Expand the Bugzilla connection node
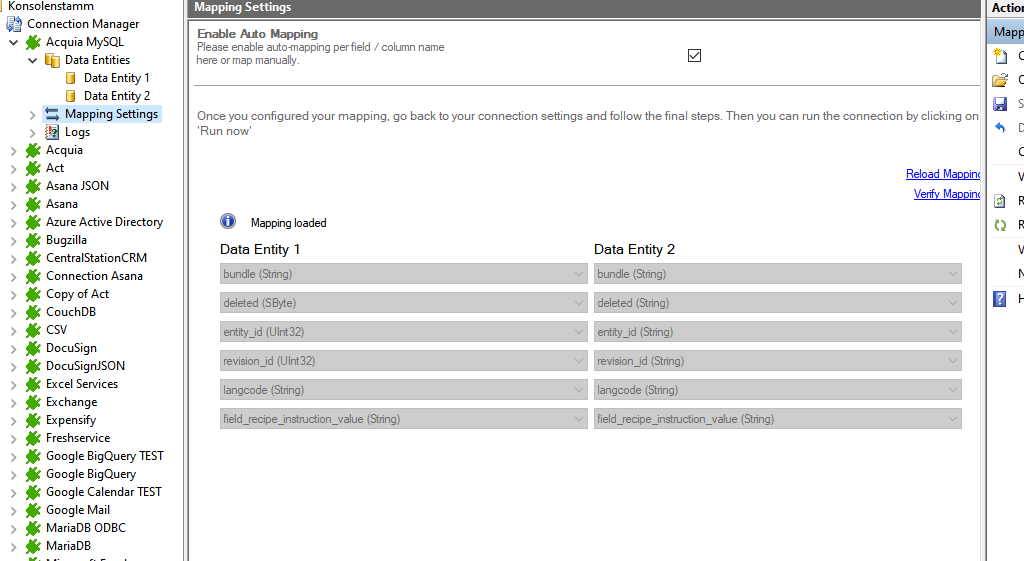This screenshot has height=561, width=1024. point(13,240)
